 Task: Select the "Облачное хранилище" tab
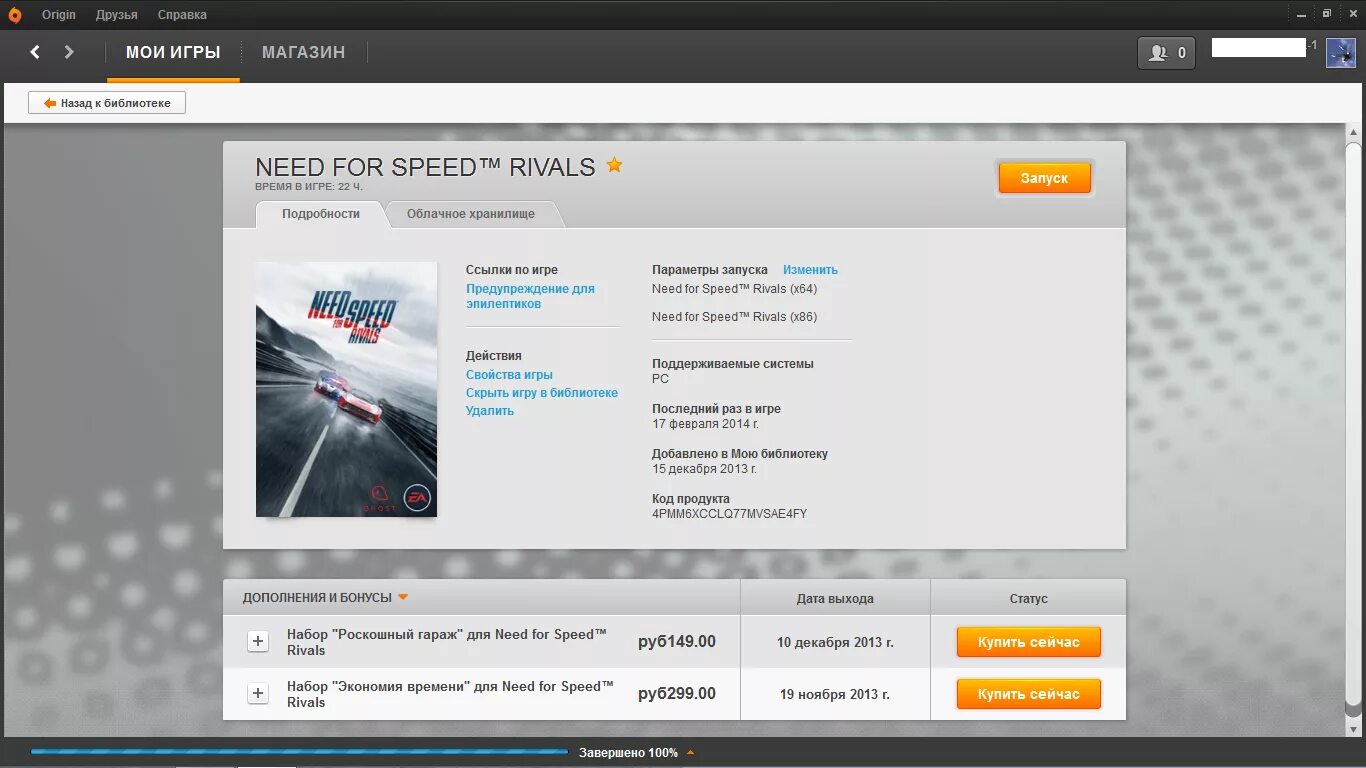point(471,214)
